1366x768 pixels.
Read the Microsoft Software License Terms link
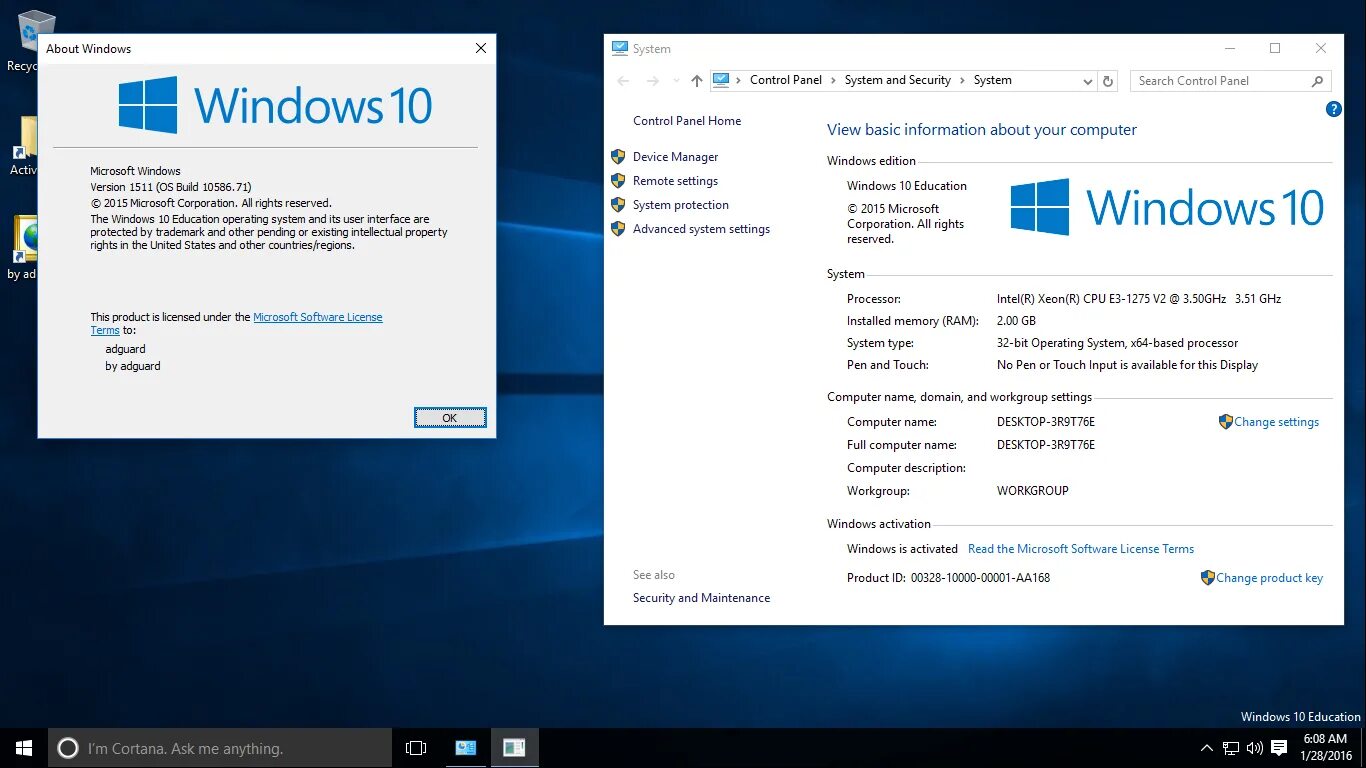coord(1081,549)
